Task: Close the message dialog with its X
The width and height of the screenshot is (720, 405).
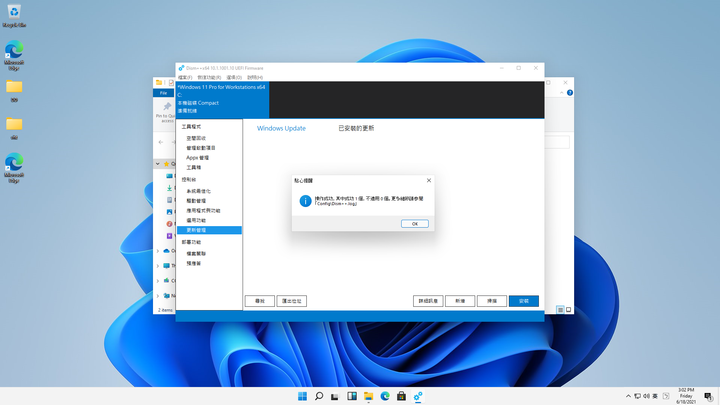Action: tap(428, 180)
